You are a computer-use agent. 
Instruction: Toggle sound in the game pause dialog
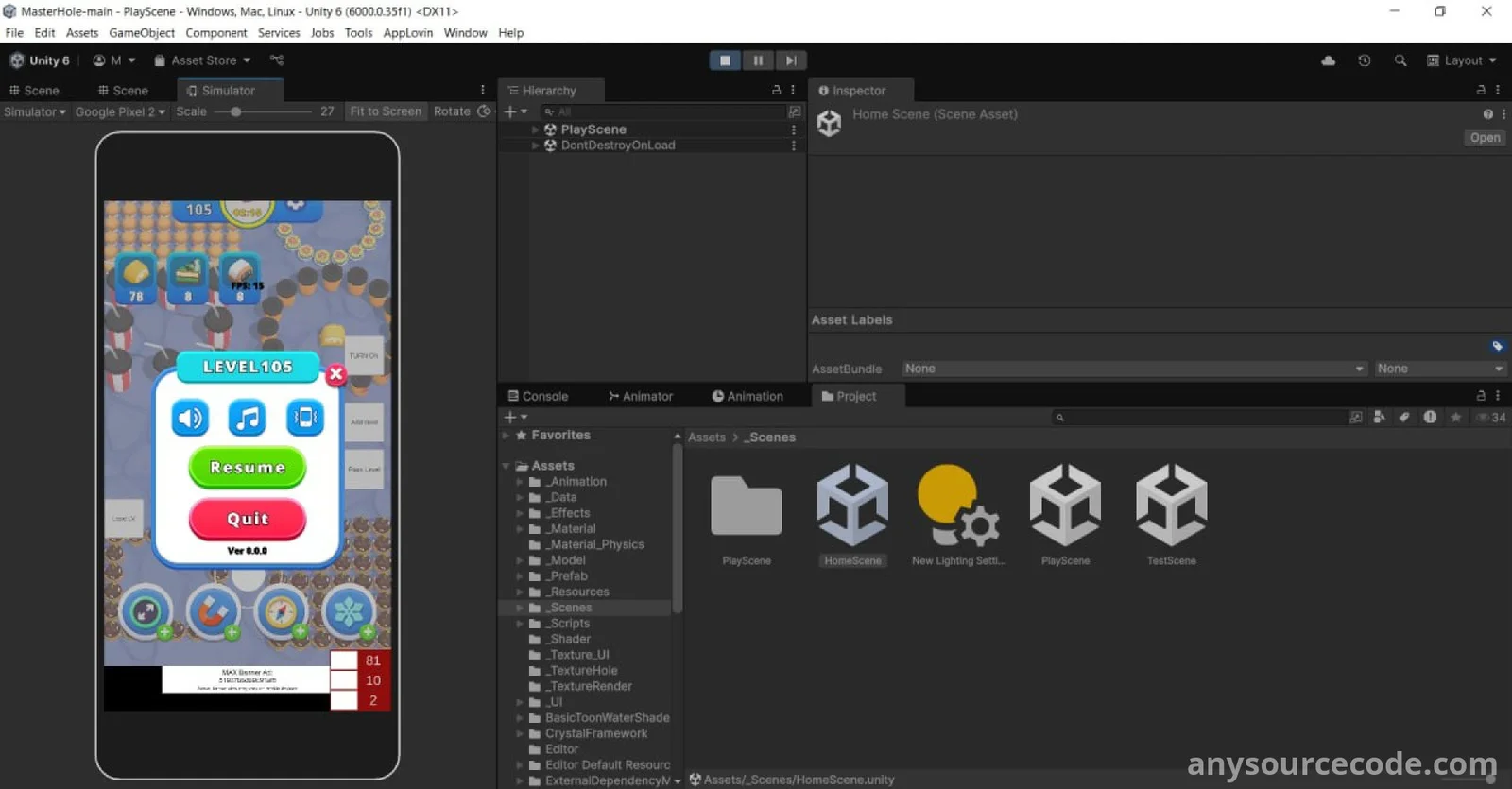pyautogui.click(x=190, y=418)
